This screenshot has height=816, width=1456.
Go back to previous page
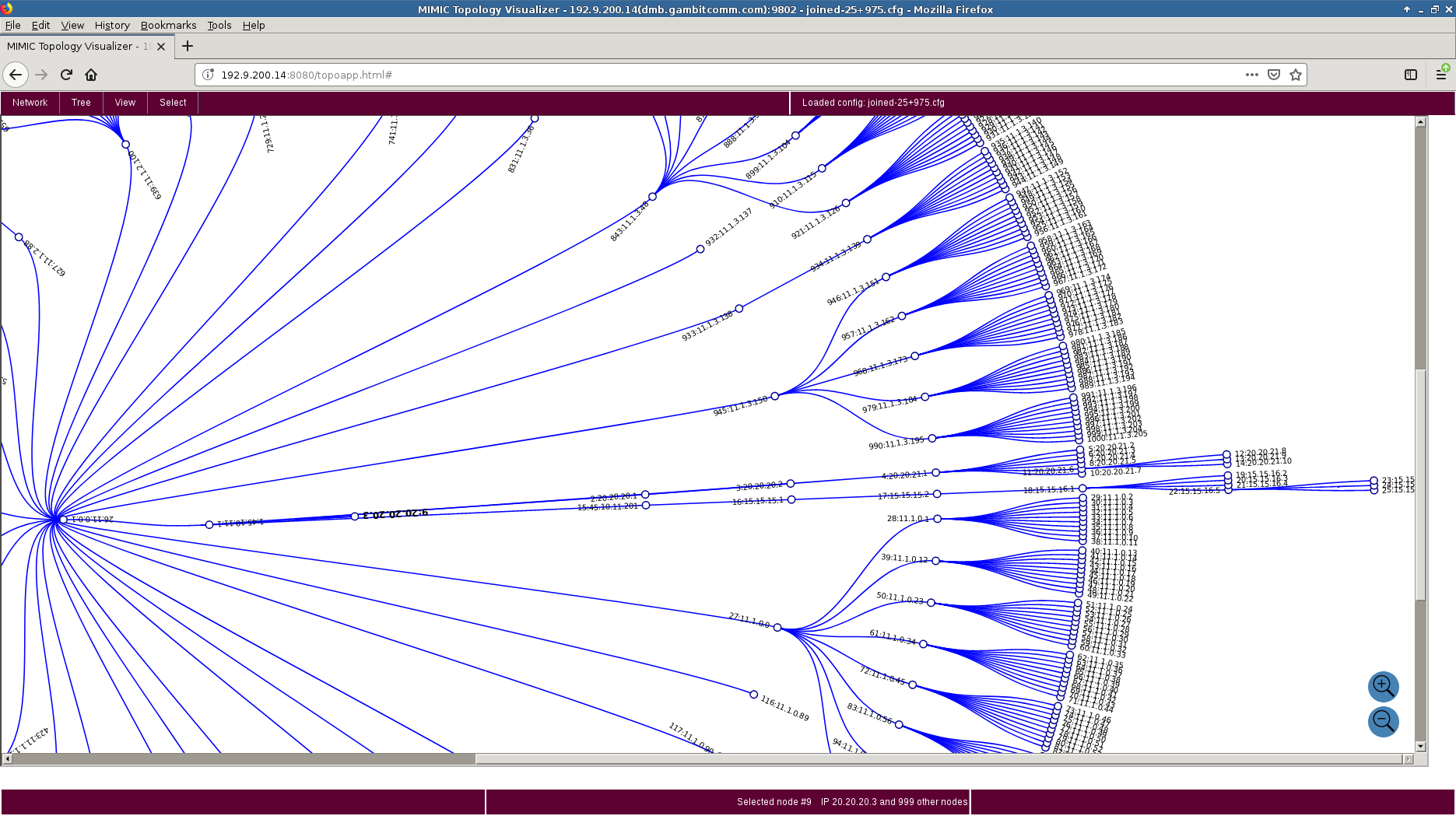point(16,75)
